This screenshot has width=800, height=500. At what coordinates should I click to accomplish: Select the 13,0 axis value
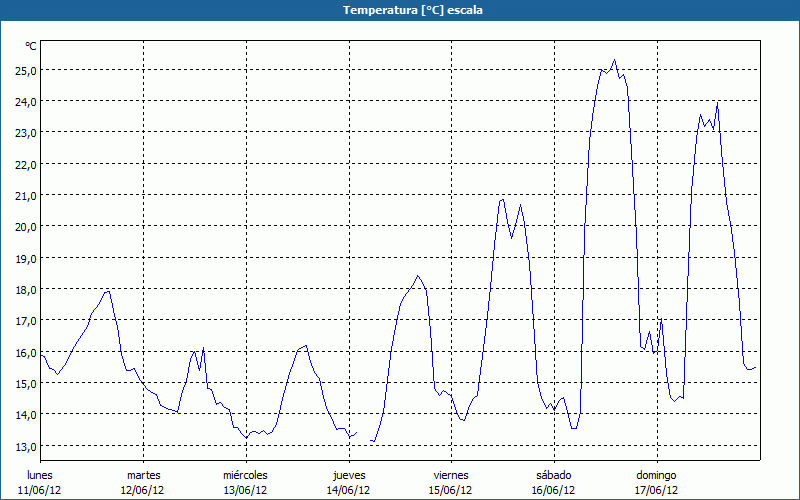[x=26, y=446]
